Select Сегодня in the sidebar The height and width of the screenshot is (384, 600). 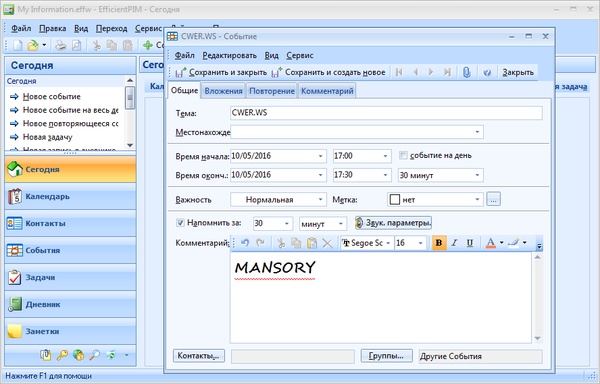[70, 169]
